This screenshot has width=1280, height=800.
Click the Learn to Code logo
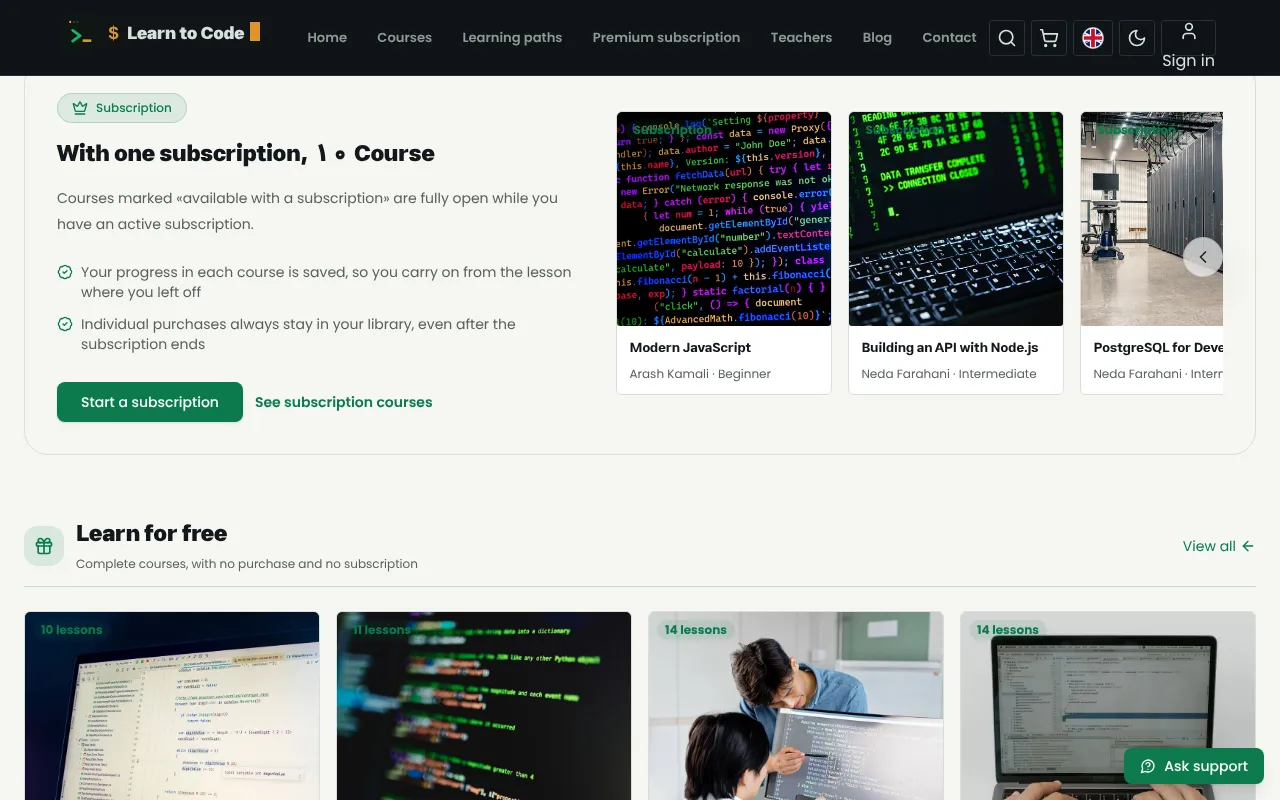[x=164, y=33]
